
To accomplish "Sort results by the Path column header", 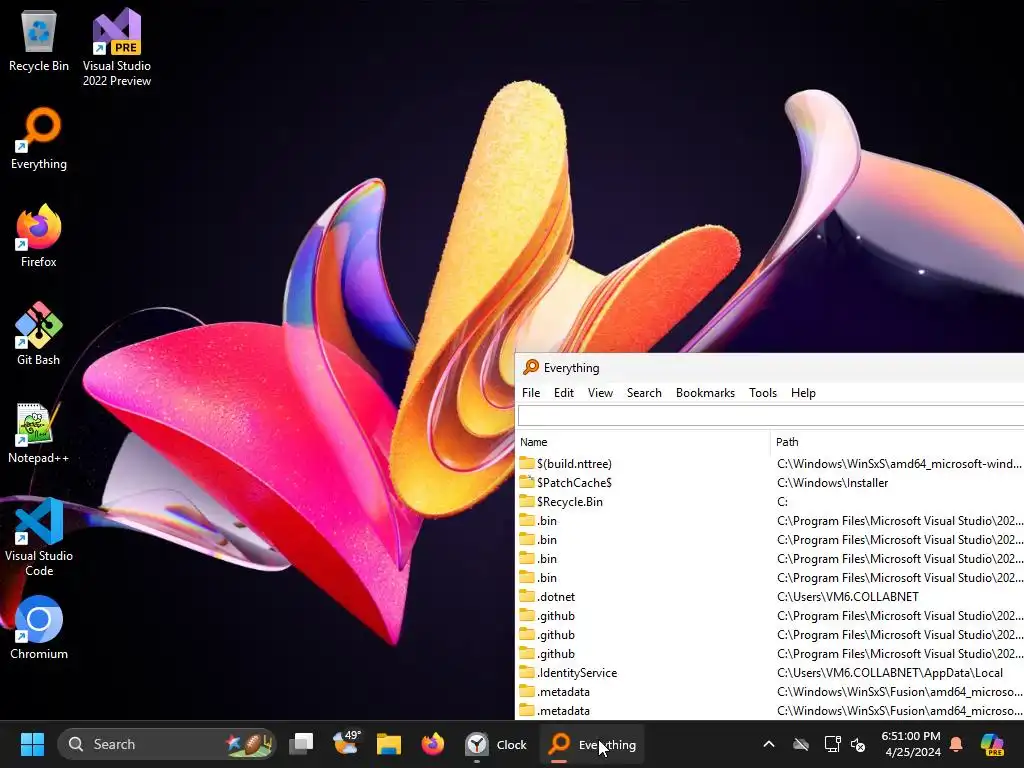I will point(897,442).
